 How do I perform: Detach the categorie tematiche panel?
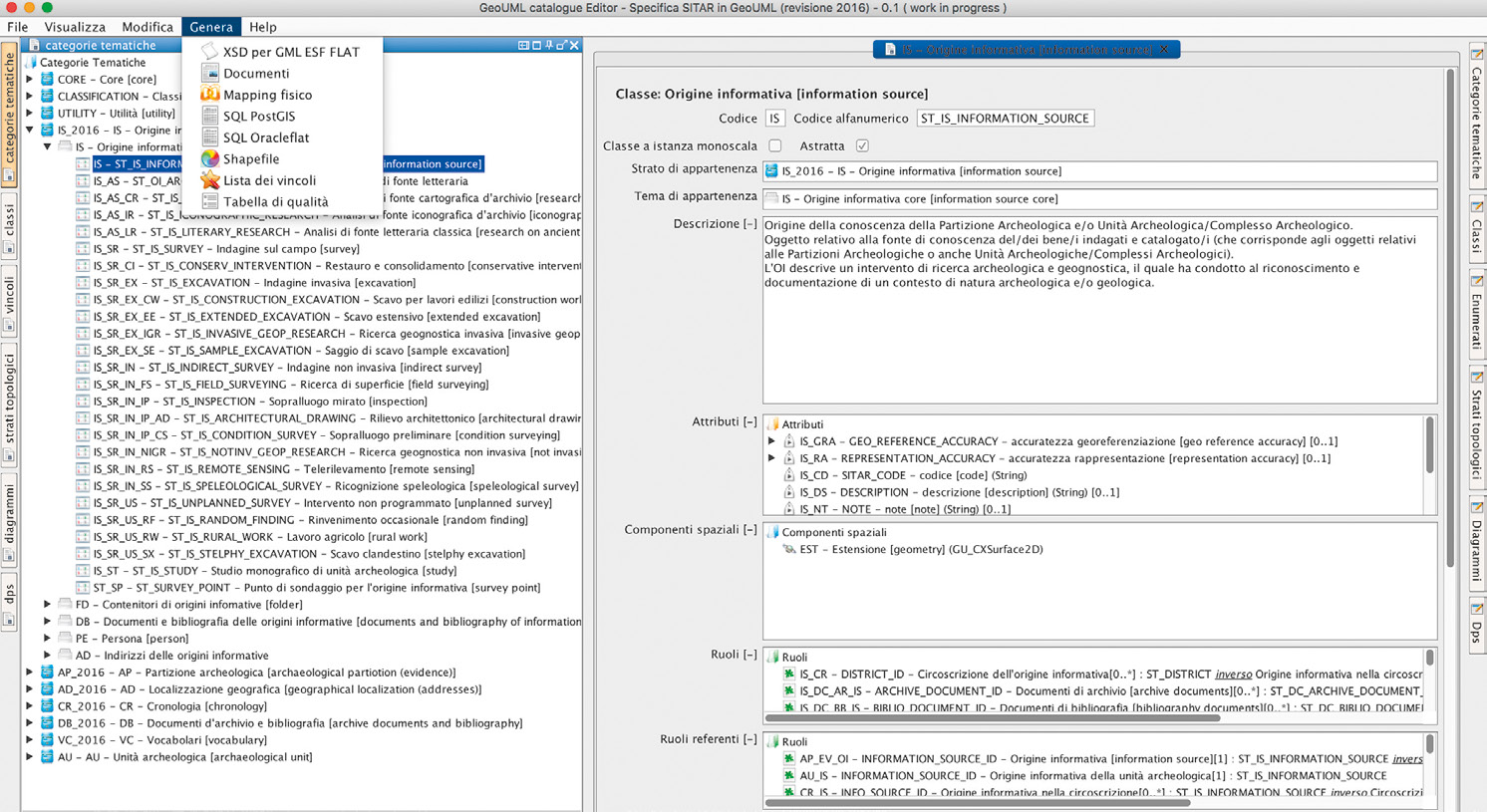pos(561,45)
